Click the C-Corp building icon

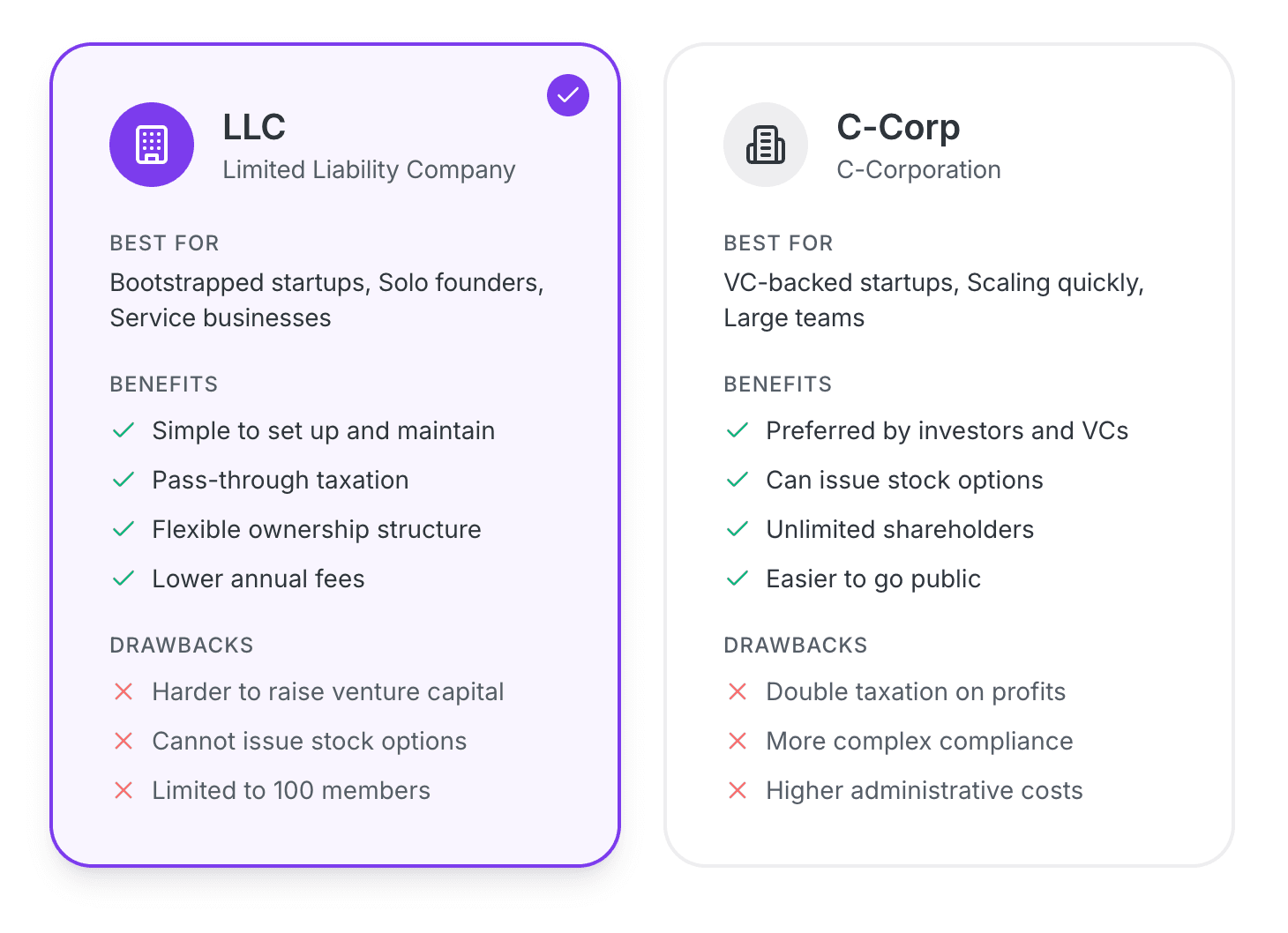[x=766, y=145]
